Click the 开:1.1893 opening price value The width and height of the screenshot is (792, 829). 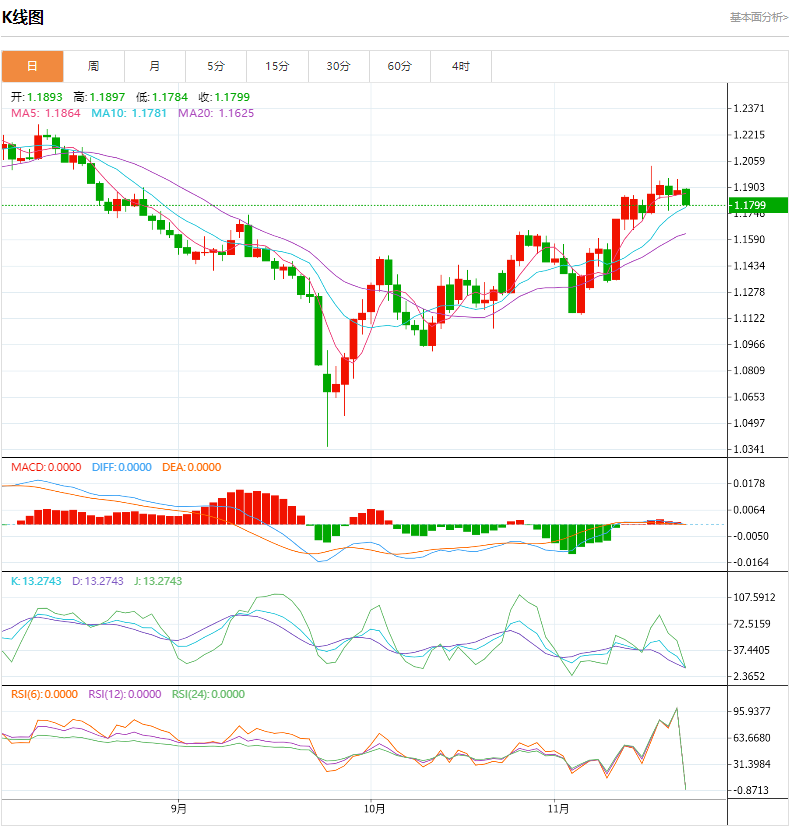pos(36,97)
